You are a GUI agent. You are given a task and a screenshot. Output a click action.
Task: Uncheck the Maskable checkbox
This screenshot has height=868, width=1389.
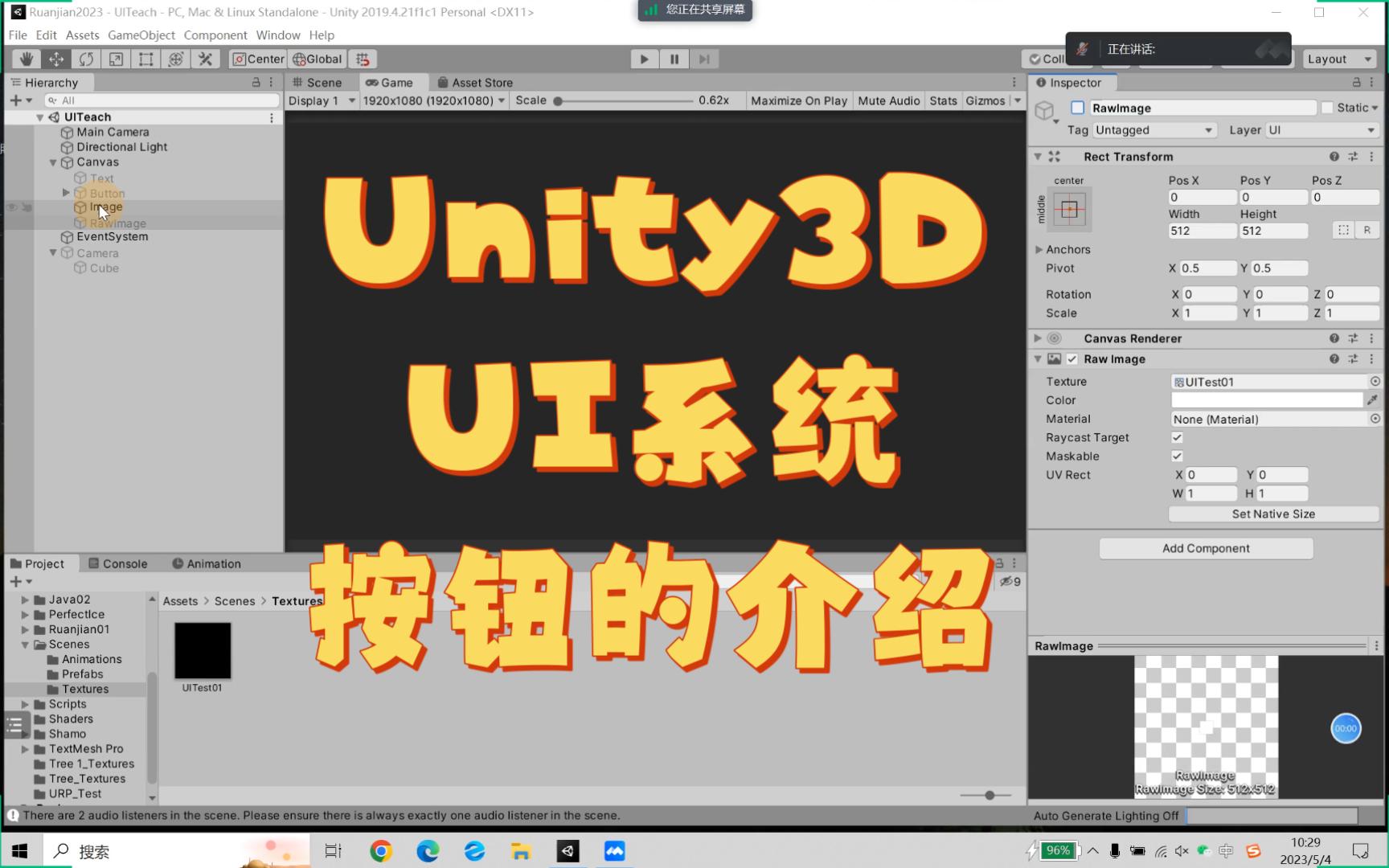[x=1177, y=456]
